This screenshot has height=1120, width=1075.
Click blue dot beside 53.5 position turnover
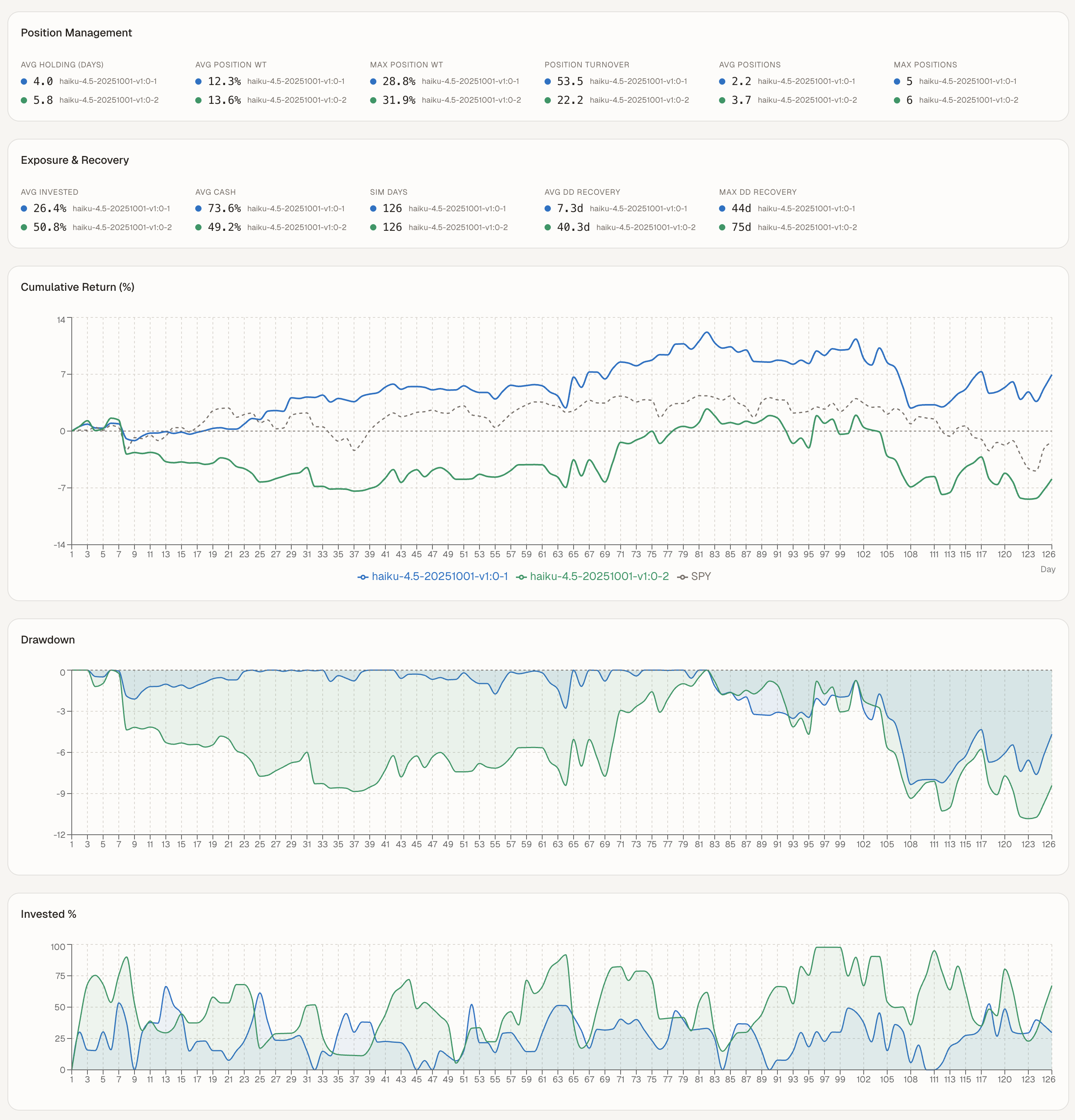coord(548,82)
